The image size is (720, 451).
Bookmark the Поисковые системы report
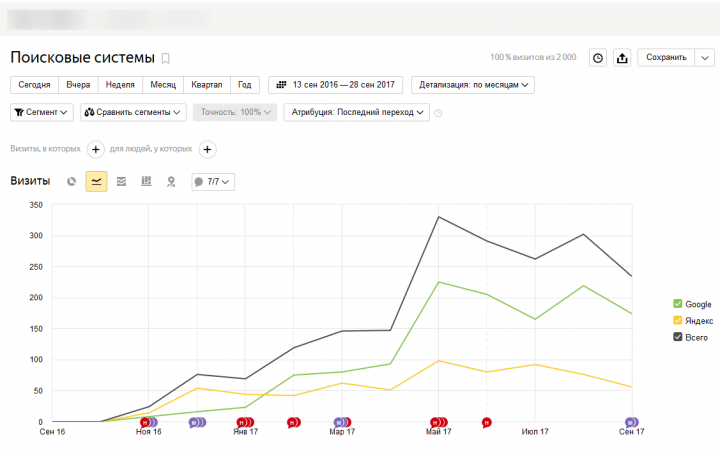pos(165,58)
